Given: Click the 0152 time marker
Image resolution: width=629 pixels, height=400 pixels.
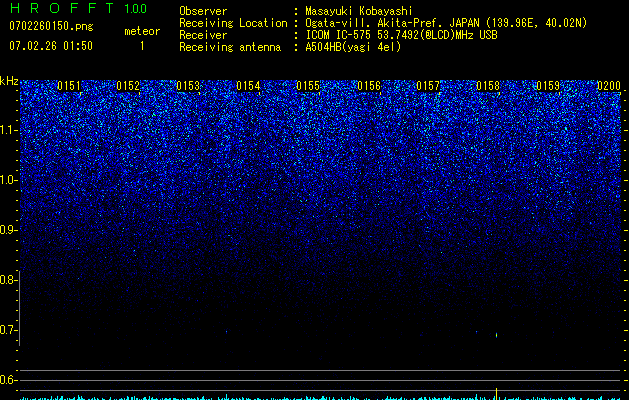Looking at the screenshot, I should pos(128,86).
